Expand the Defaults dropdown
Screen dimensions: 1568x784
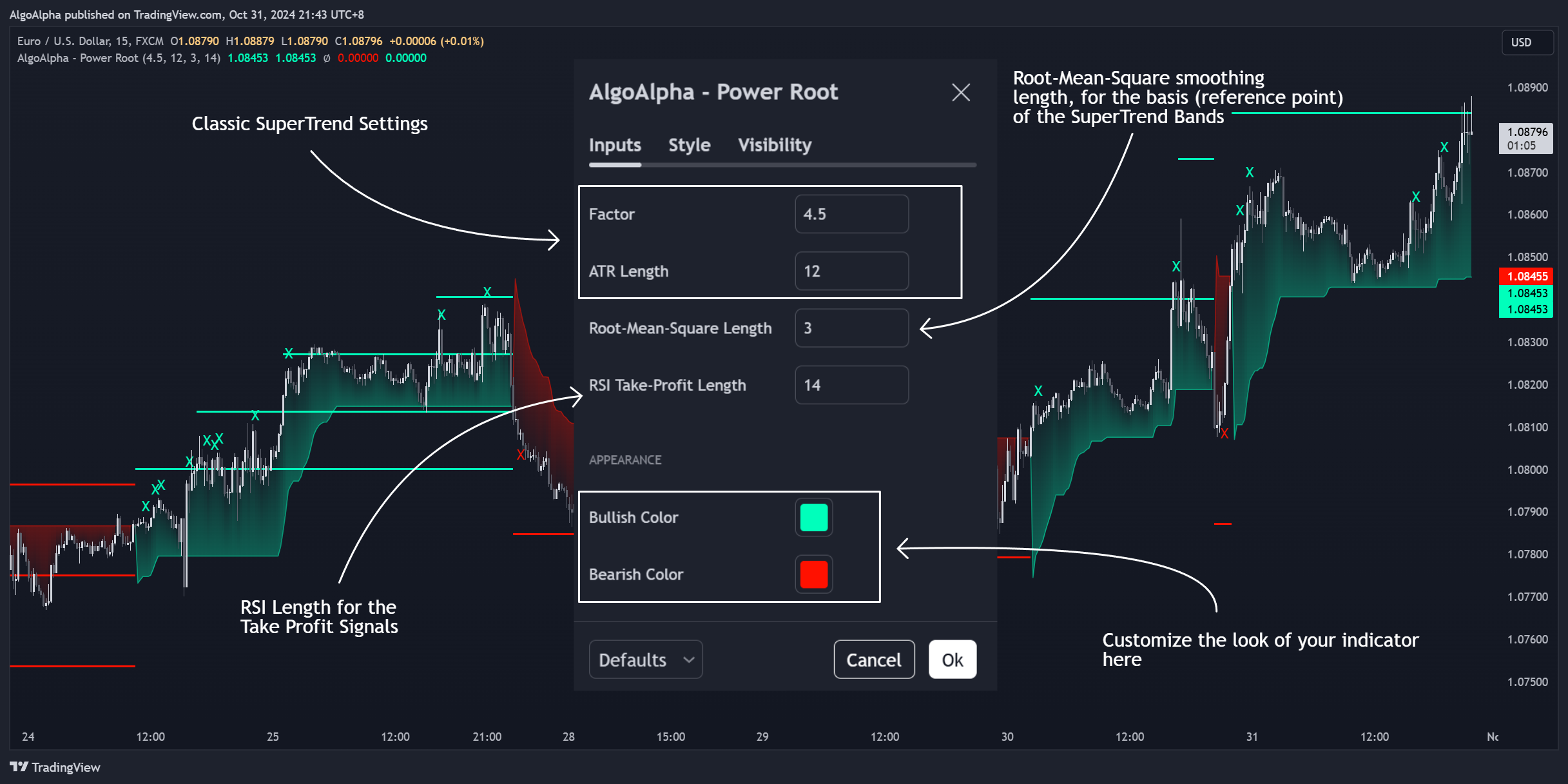pos(646,660)
